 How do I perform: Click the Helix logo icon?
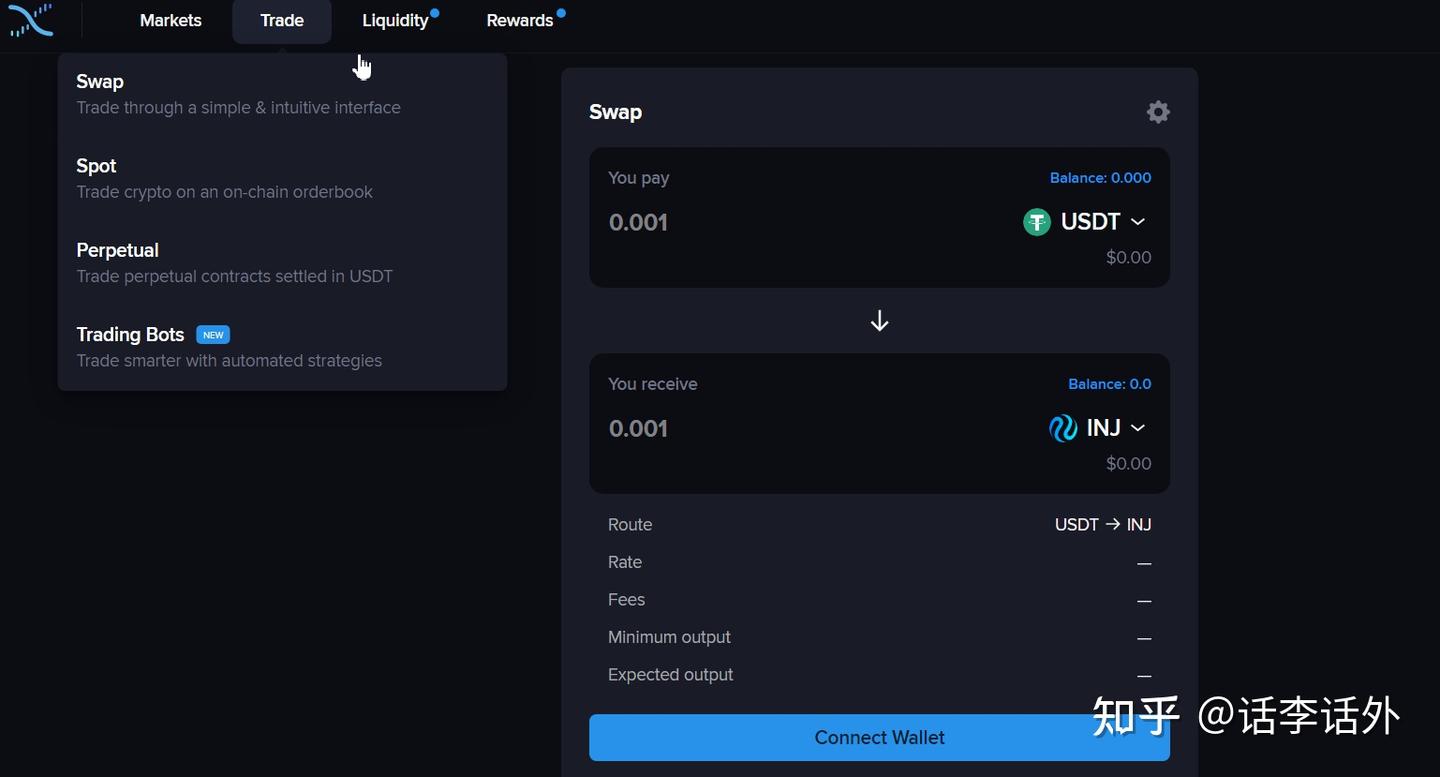[31, 20]
